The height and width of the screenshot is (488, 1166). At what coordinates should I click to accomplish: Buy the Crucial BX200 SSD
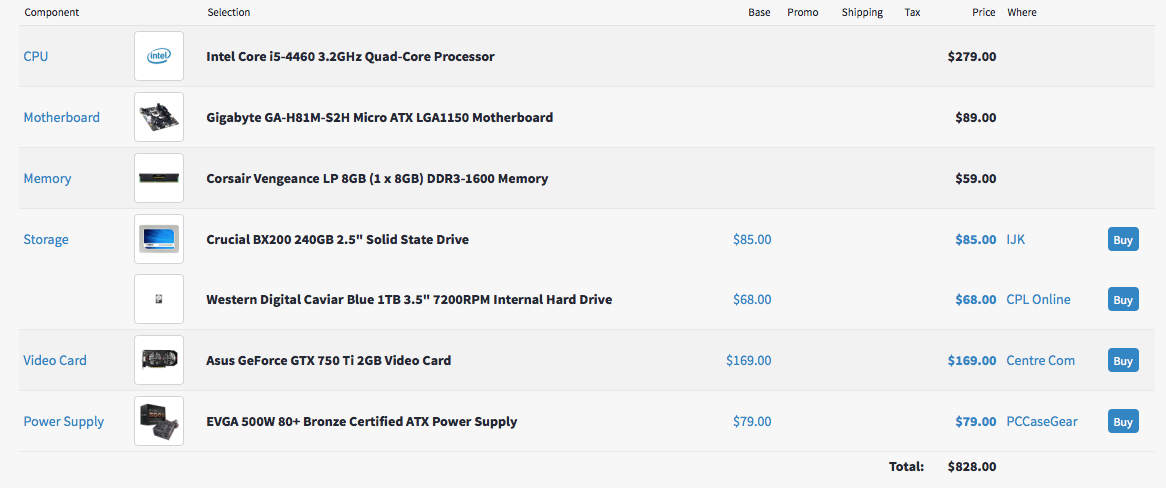pyautogui.click(x=1123, y=240)
